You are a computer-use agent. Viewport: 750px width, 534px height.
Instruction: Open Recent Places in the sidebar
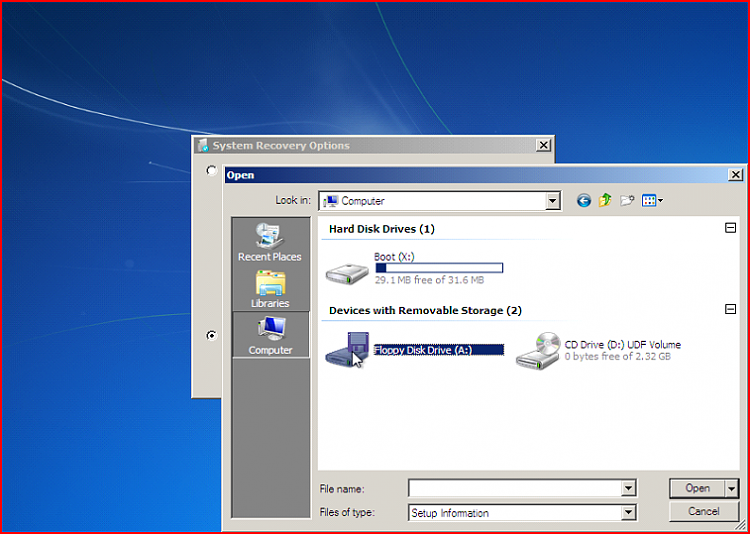point(270,243)
